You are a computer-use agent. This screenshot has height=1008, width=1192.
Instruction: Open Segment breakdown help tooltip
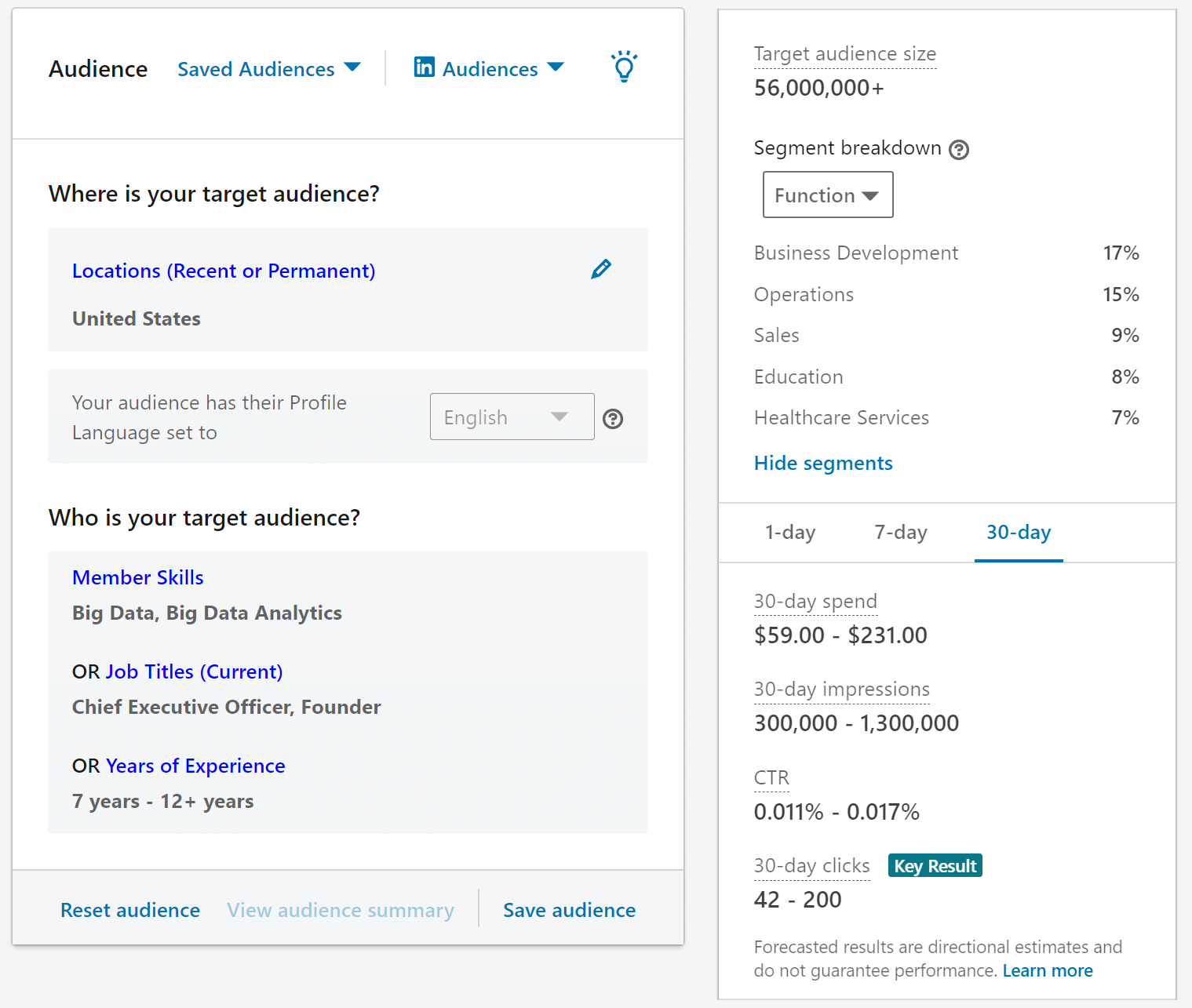pyautogui.click(x=959, y=149)
